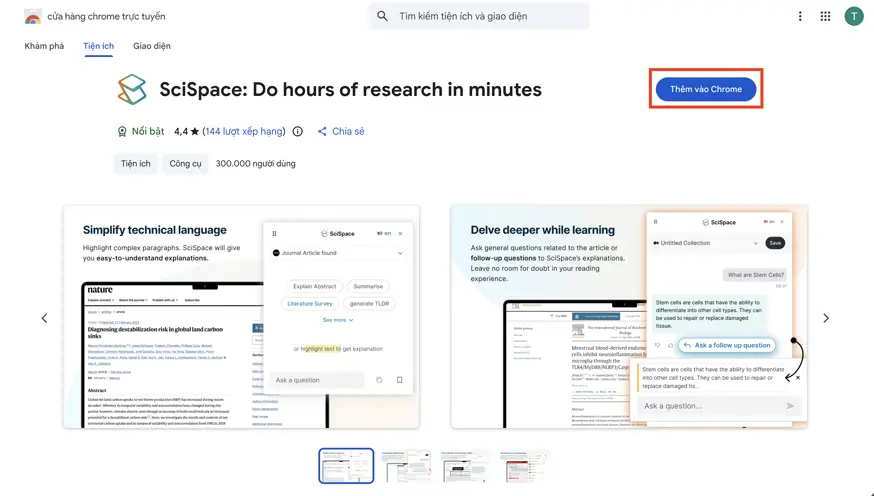Go to the next screenshot arrow
Image resolution: width=874 pixels, height=496 pixels.
[x=826, y=318]
